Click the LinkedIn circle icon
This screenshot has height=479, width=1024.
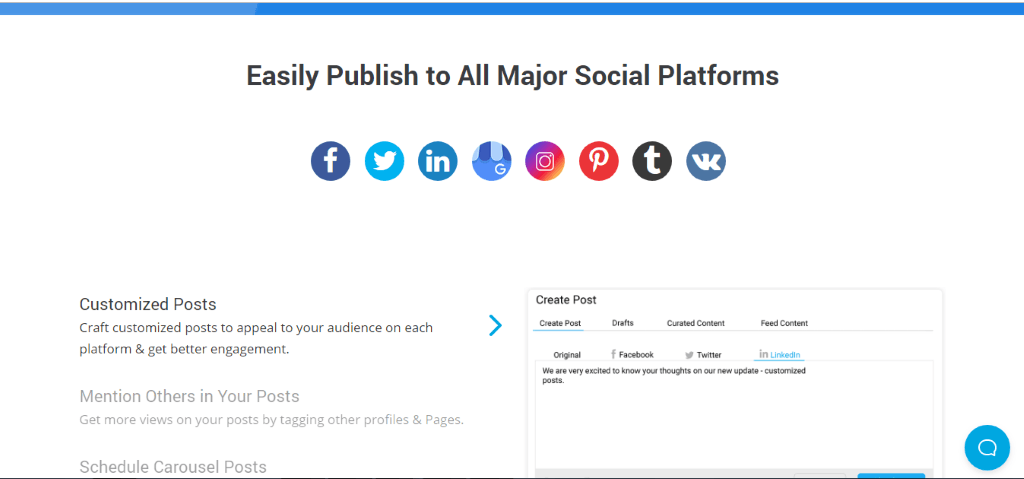[x=438, y=161]
